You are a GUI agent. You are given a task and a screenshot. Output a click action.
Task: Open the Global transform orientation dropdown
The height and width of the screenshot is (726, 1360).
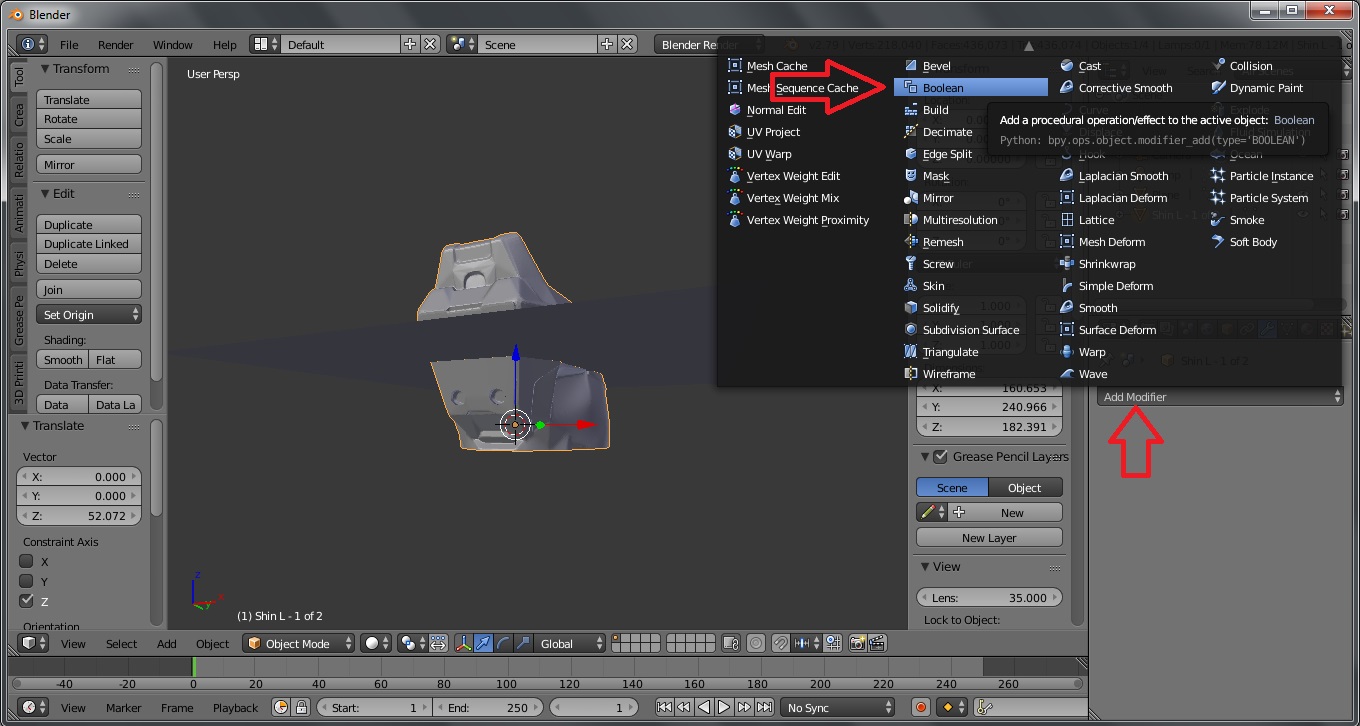[571, 644]
